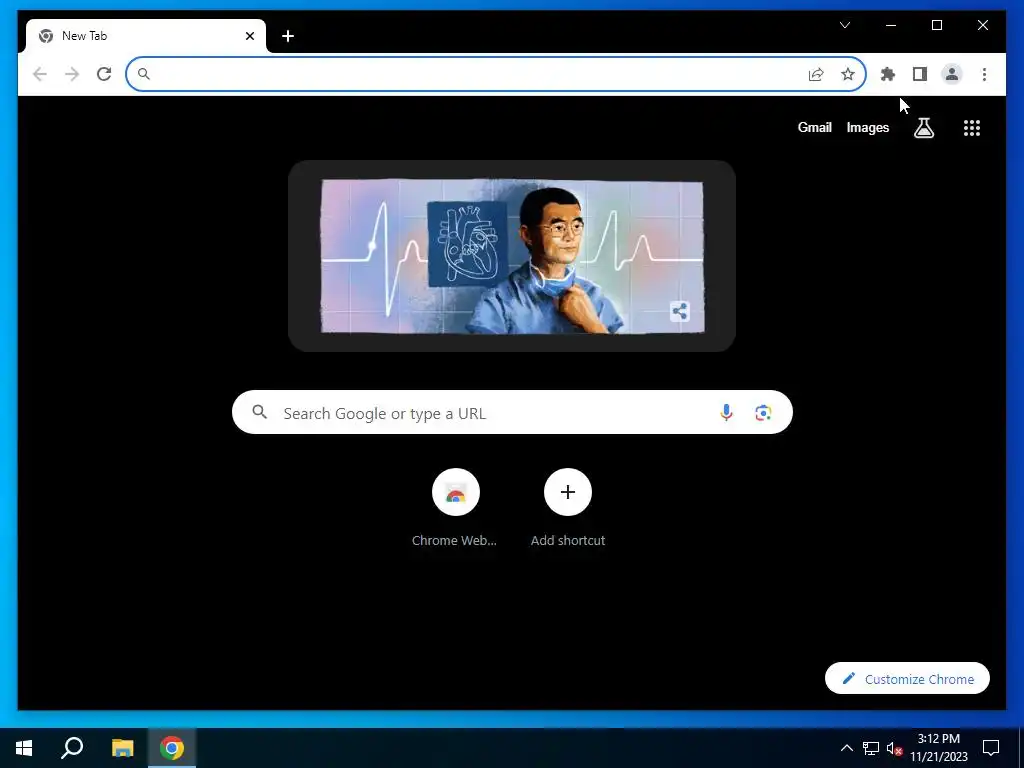Focus the Search Google or type a URL box
Image resolution: width=1024 pixels, height=768 pixels.
512,413
